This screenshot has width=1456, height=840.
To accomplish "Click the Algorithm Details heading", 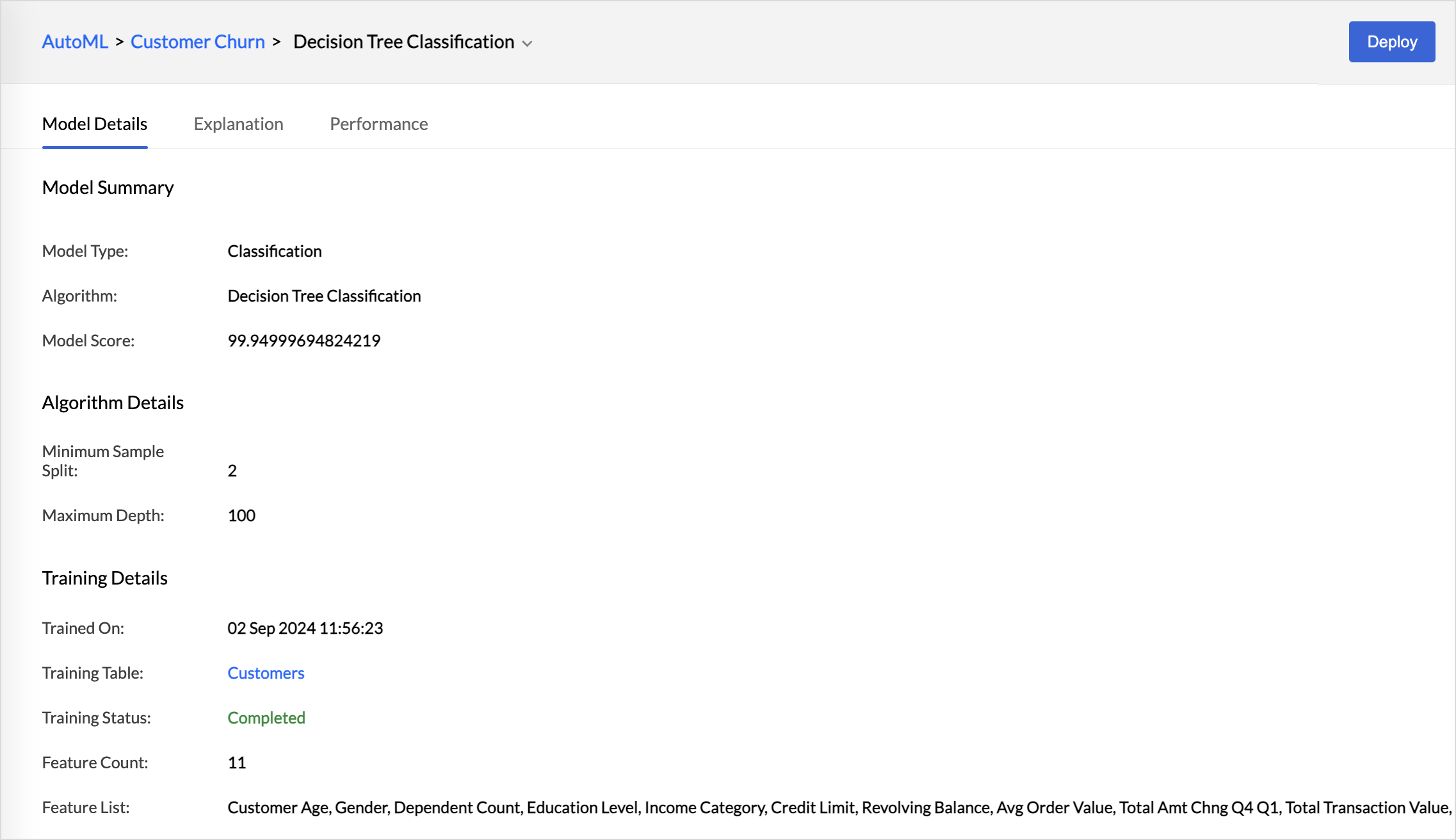I will click(113, 403).
